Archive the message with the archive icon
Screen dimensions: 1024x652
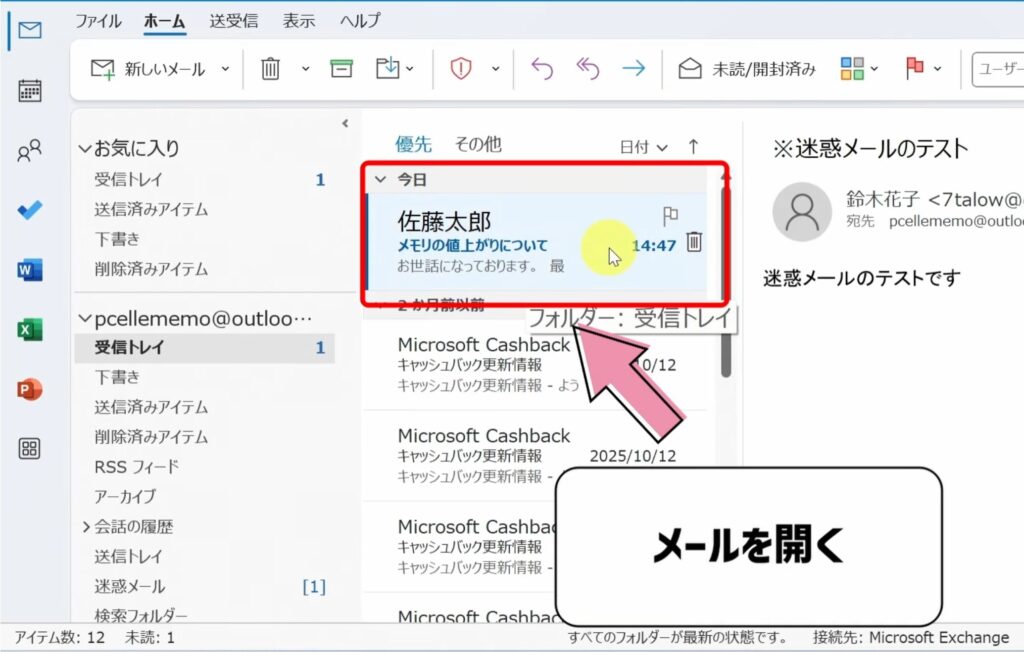click(x=340, y=68)
